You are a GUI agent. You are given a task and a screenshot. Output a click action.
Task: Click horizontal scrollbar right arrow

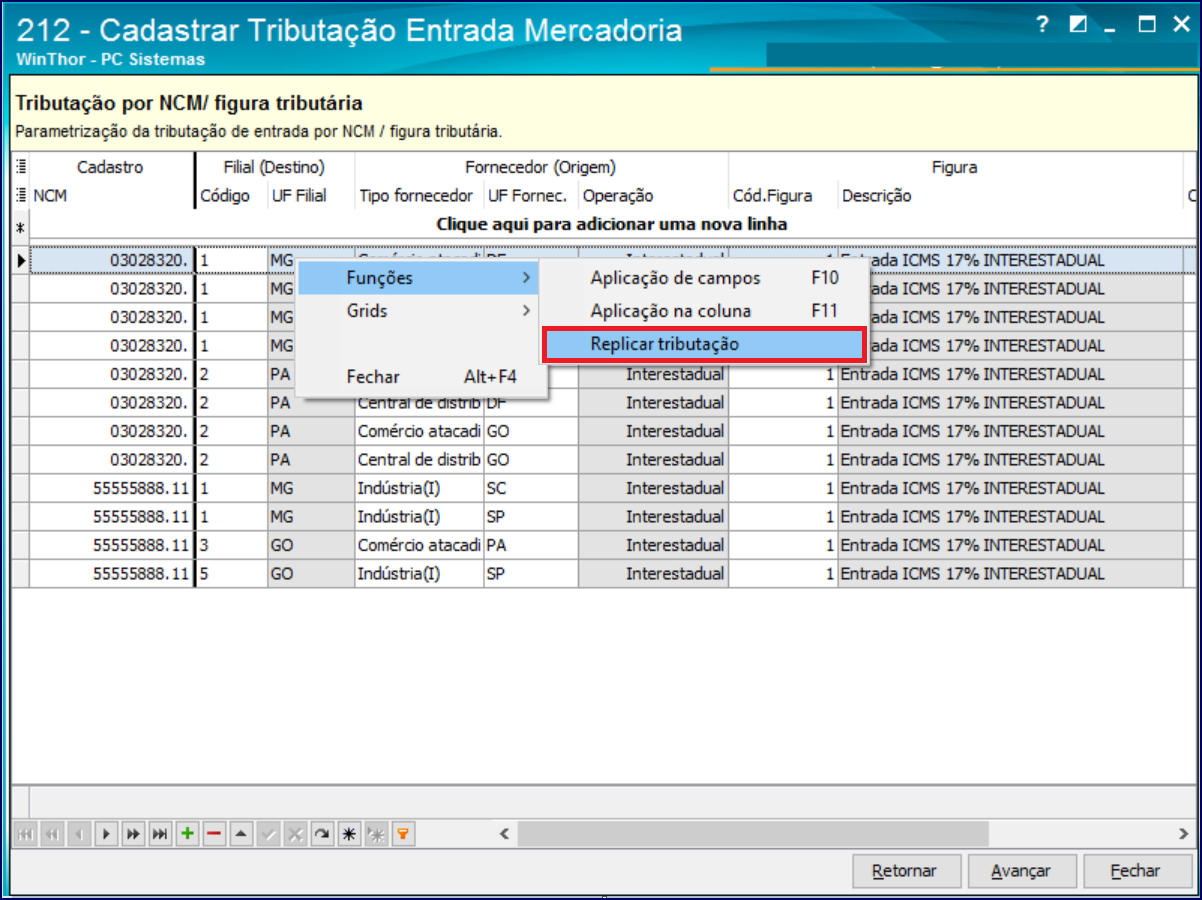tap(1183, 833)
